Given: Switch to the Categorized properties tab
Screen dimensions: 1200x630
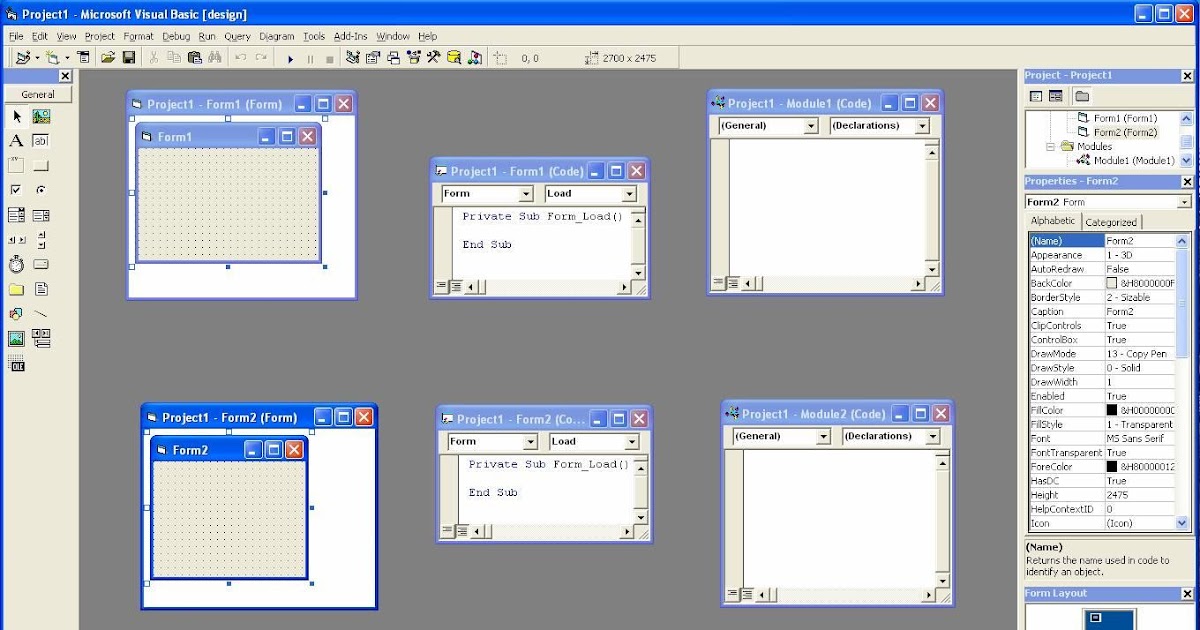Looking at the screenshot, I should pos(1111,222).
